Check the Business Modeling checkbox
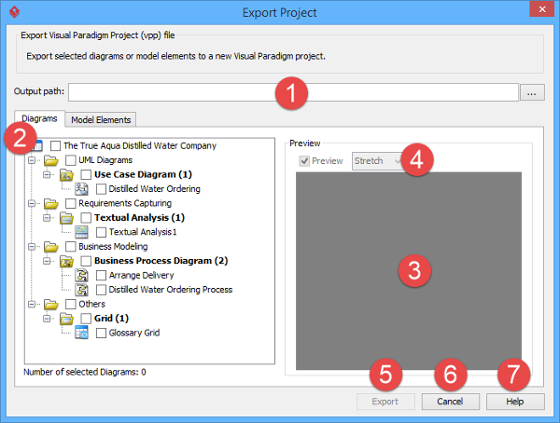Screen dimensions: 560x423 (70, 247)
